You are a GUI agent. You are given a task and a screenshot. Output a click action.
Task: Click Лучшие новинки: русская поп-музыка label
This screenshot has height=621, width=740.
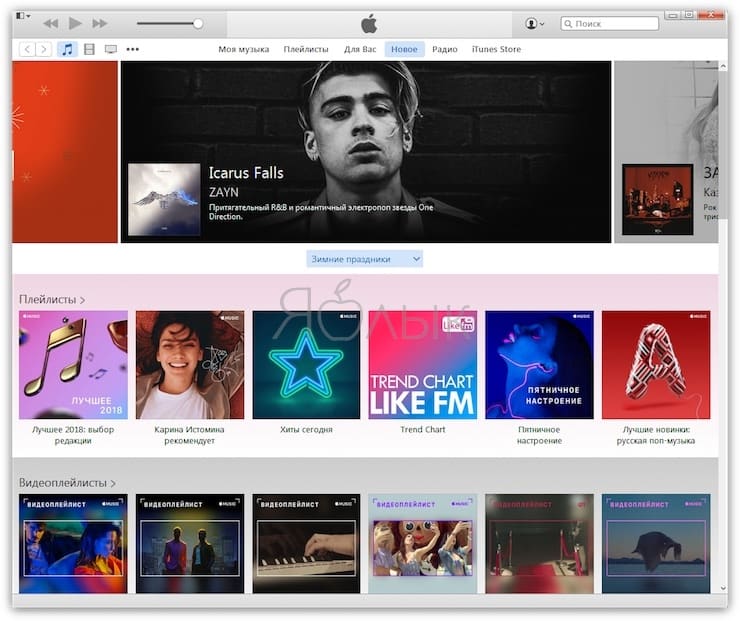(656, 435)
